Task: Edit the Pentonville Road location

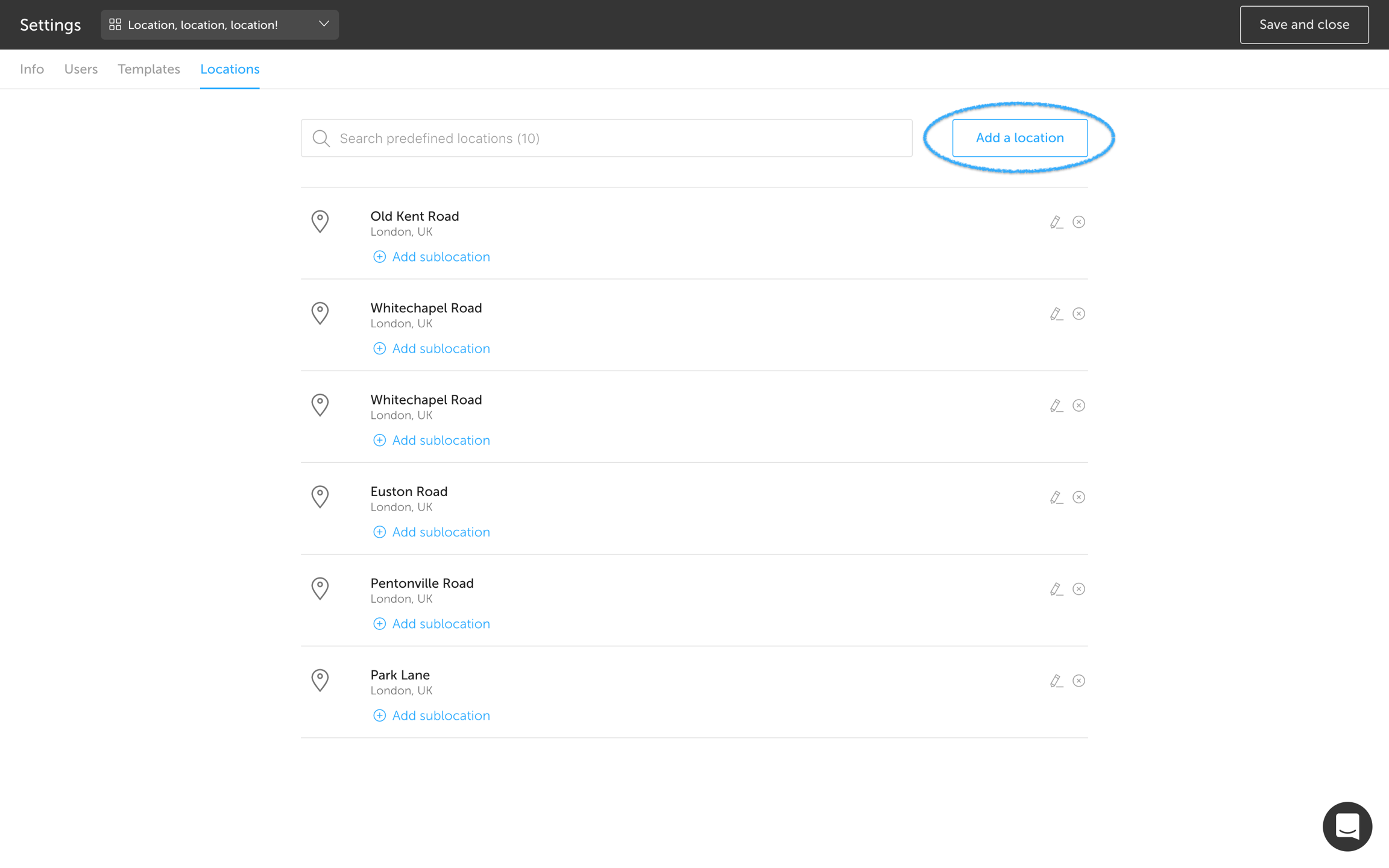Action: point(1056,589)
